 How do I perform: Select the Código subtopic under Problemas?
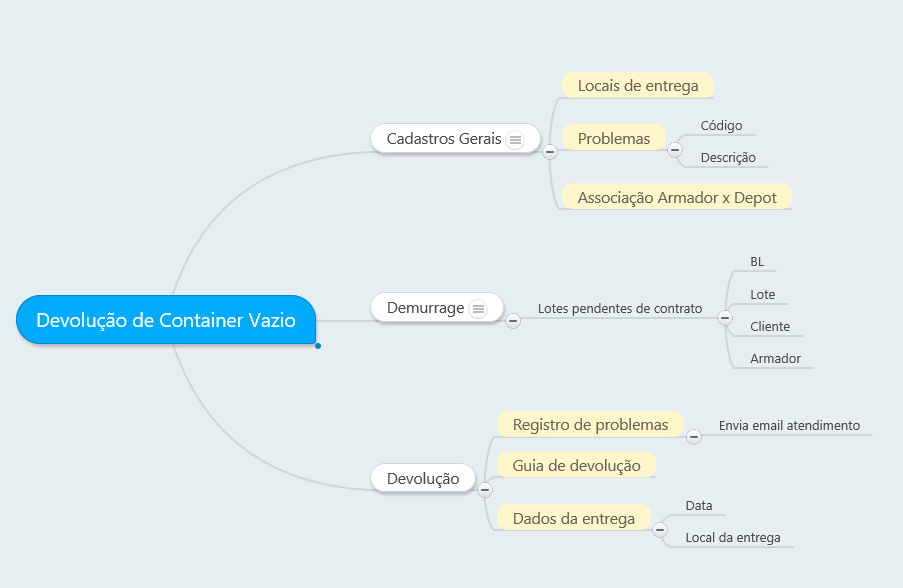pyautogui.click(x=721, y=126)
